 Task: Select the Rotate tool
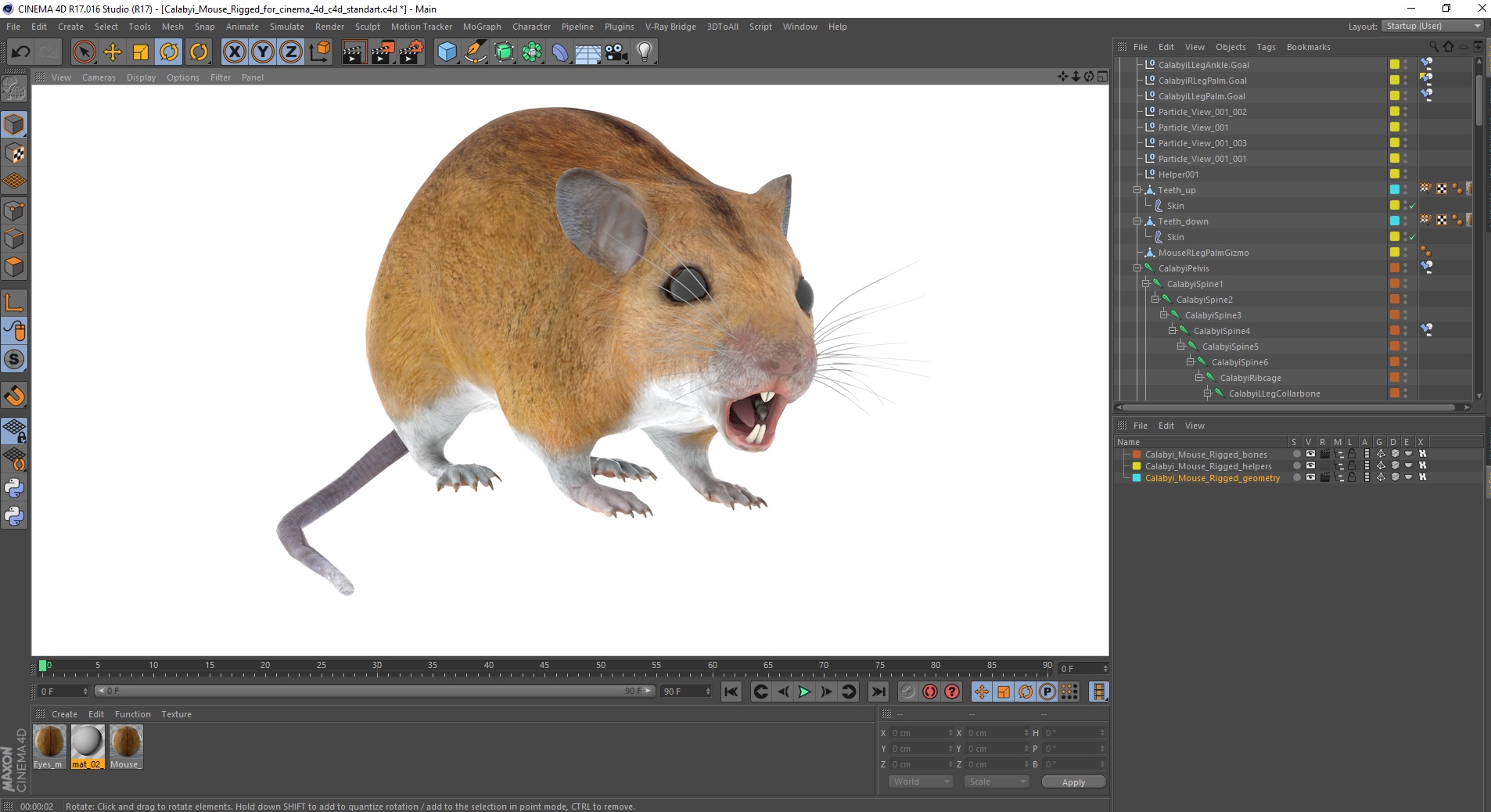(169, 52)
